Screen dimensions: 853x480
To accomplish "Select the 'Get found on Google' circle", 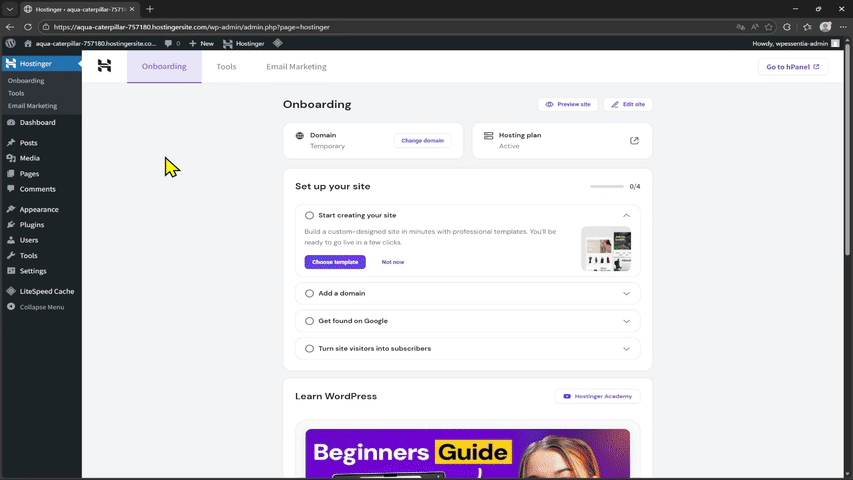I will (x=310, y=321).
